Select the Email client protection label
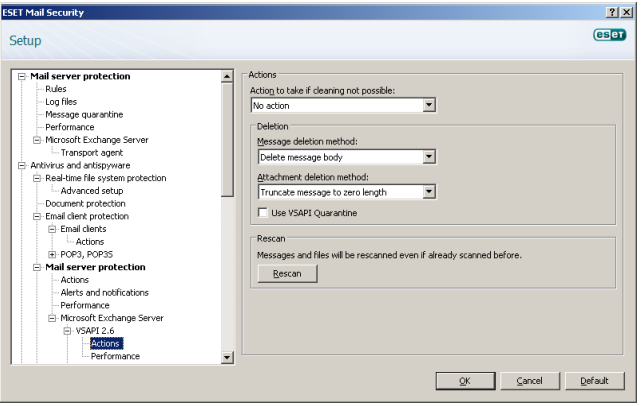This screenshot has width=641, height=406. [x=87, y=217]
